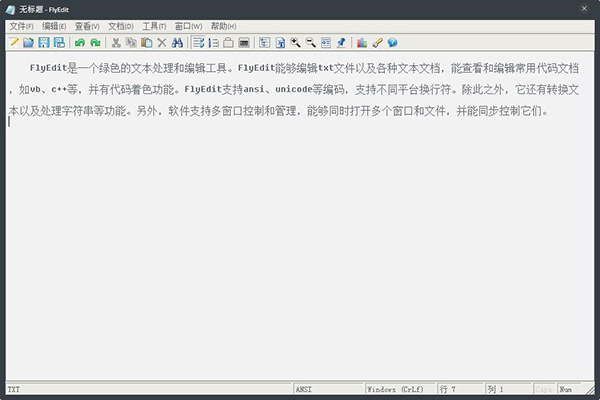Click the dark screen toolbar icon

pyautogui.click(x=244, y=42)
